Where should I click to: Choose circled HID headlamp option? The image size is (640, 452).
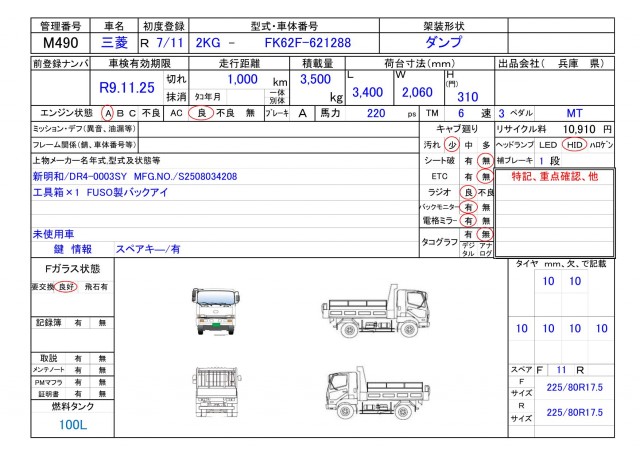[574, 144]
